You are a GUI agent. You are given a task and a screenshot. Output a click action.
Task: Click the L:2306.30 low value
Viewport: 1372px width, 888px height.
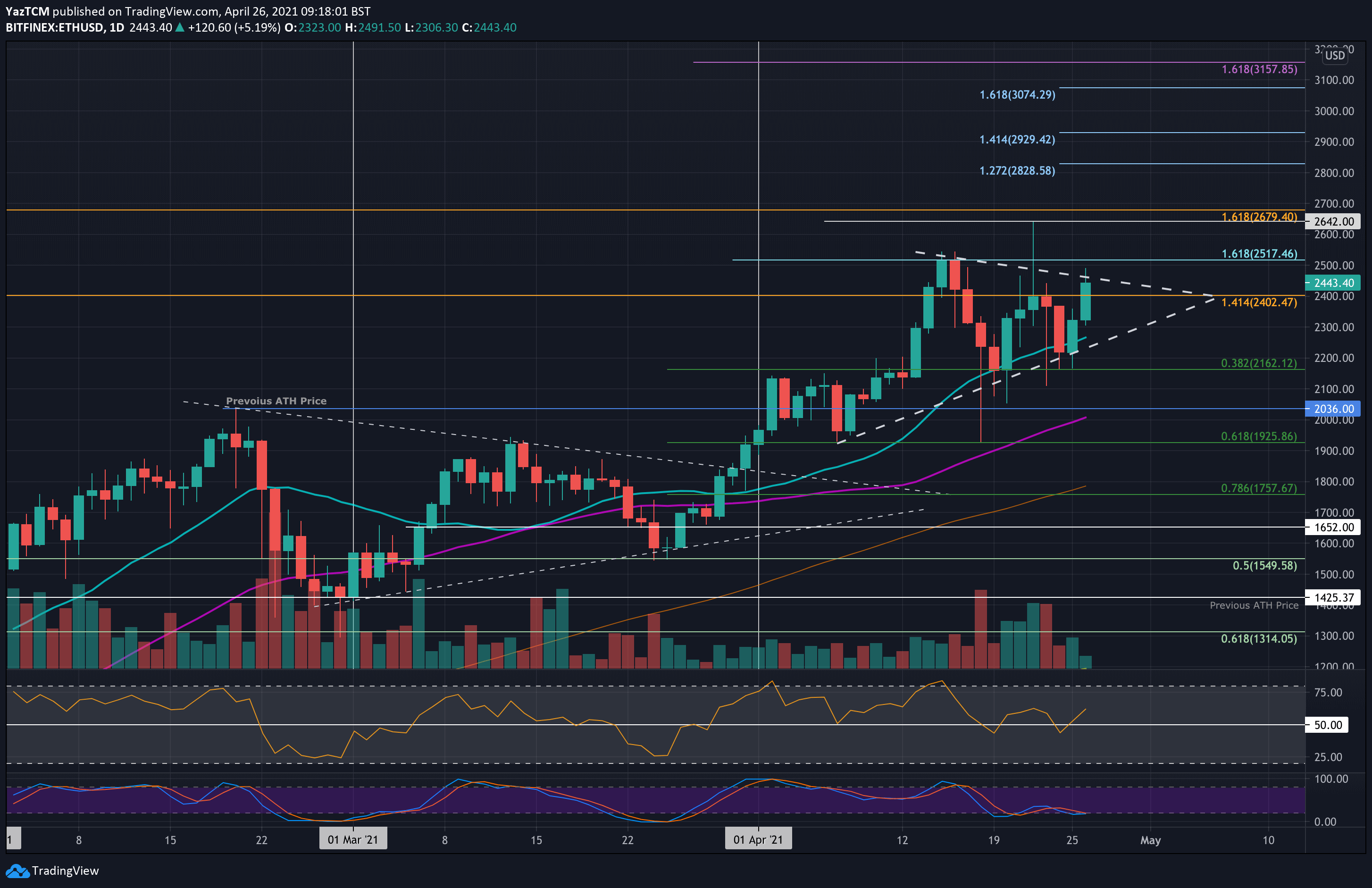431,28
